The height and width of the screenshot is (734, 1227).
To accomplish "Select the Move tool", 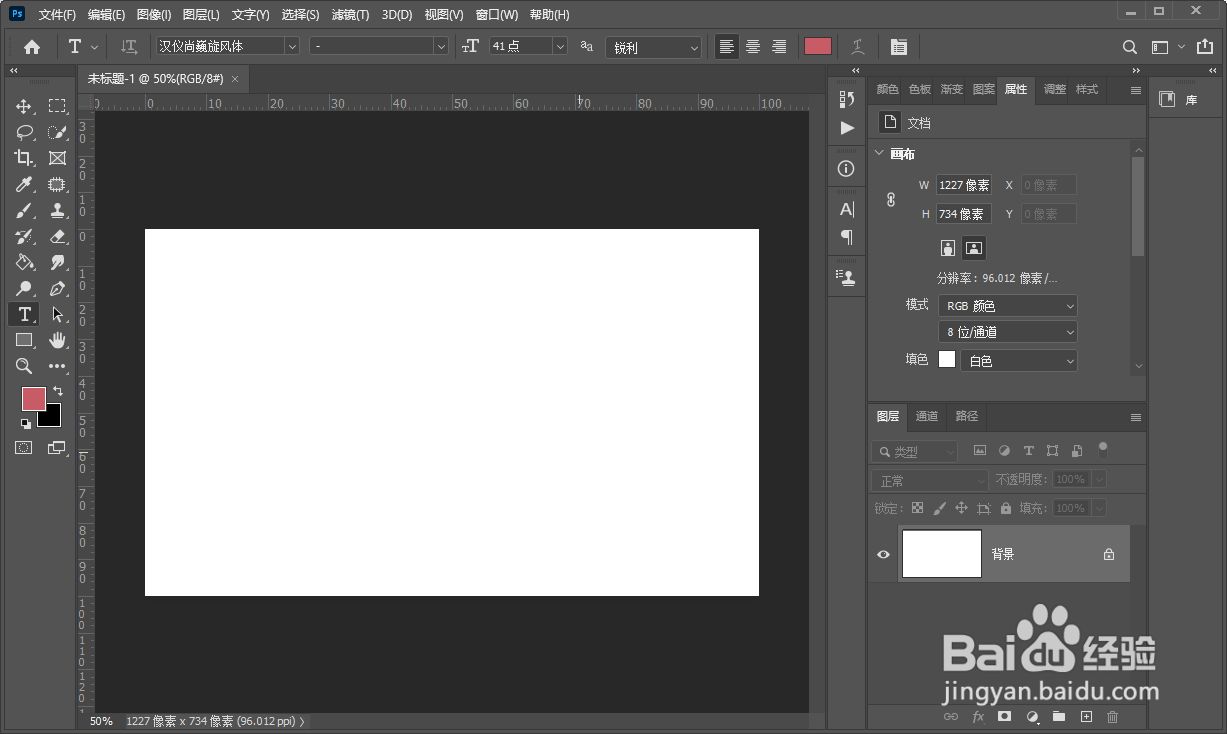I will [24, 106].
